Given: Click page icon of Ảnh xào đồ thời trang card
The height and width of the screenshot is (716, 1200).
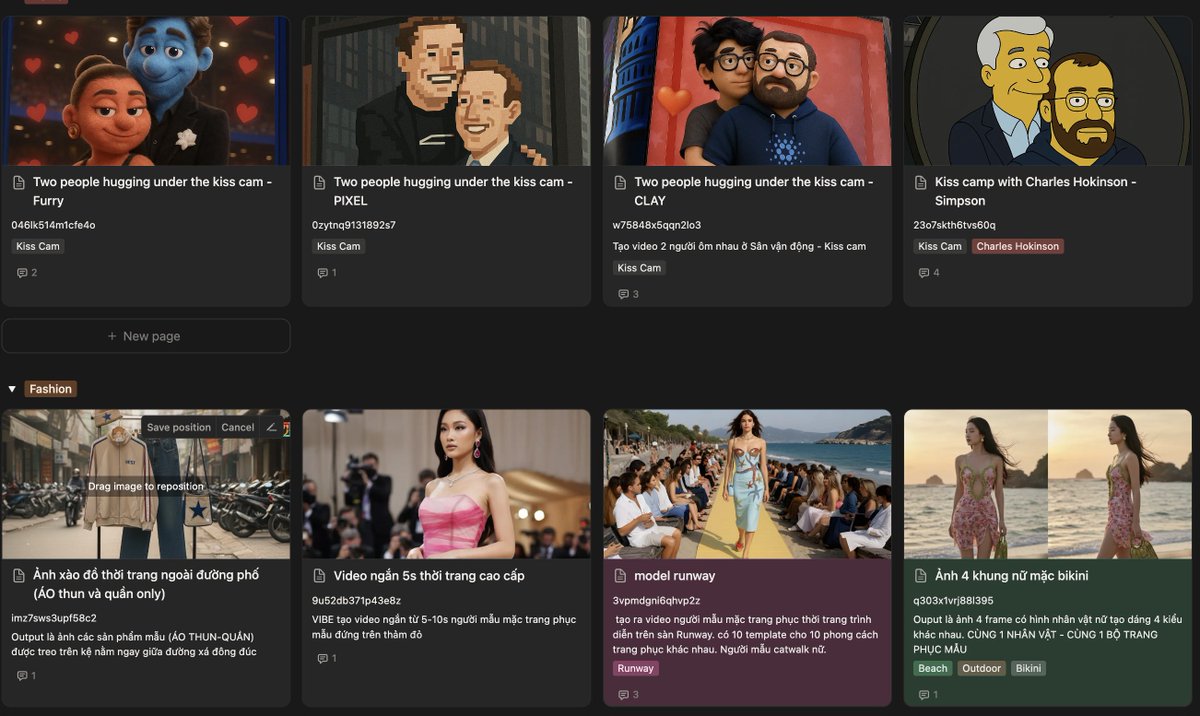Looking at the screenshot, I should 19,576.
